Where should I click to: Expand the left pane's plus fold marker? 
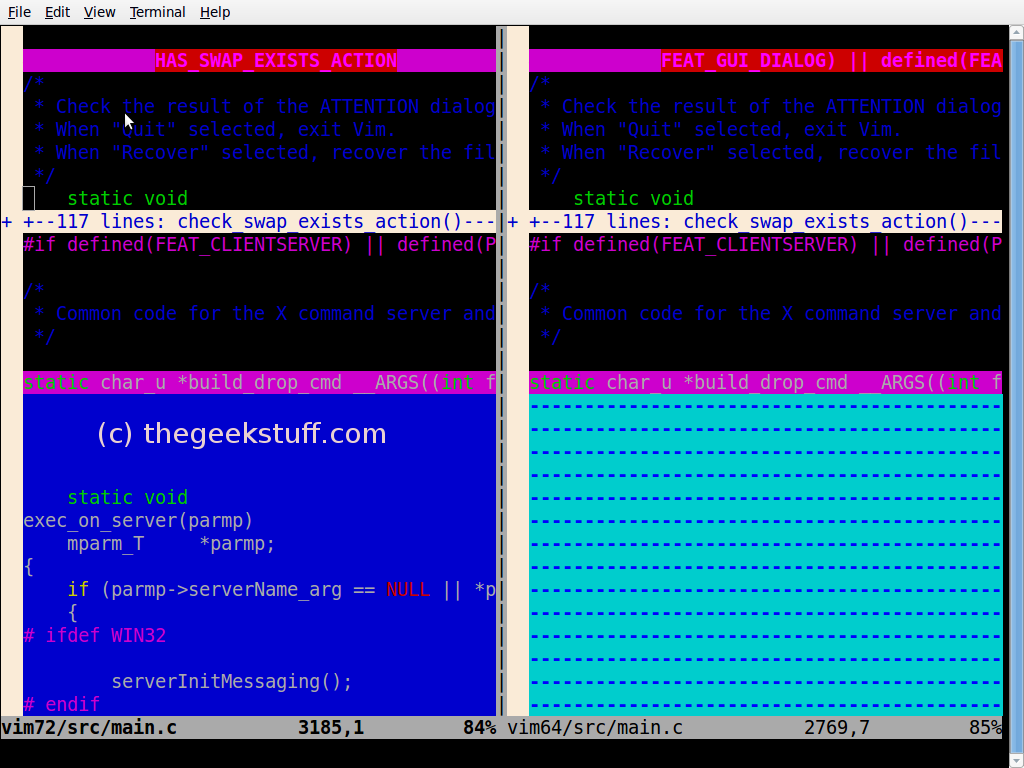tap(7, 221)
